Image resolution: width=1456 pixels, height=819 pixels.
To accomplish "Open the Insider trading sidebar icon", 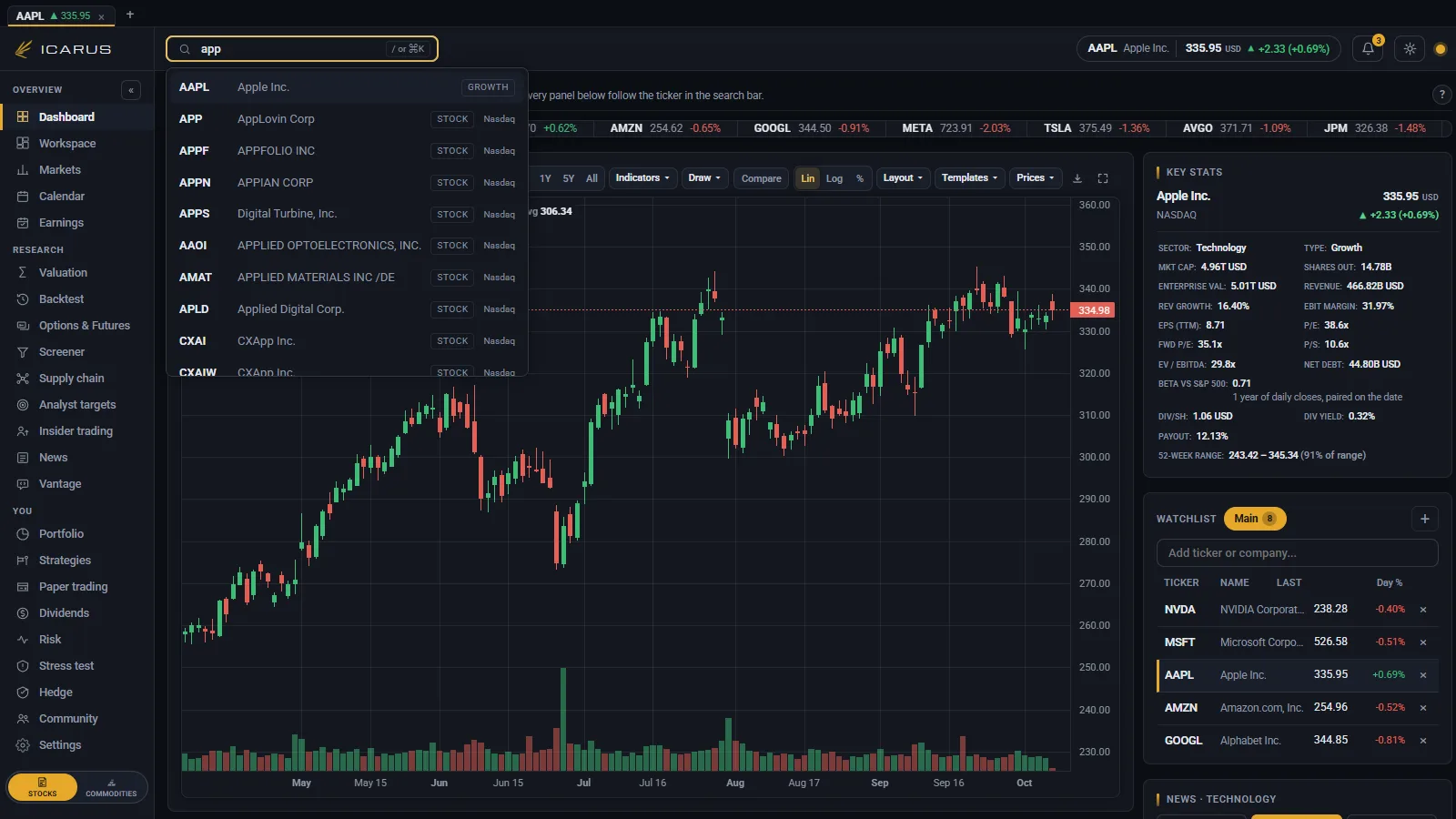I will pyautogui.click(x=23, y=431).
